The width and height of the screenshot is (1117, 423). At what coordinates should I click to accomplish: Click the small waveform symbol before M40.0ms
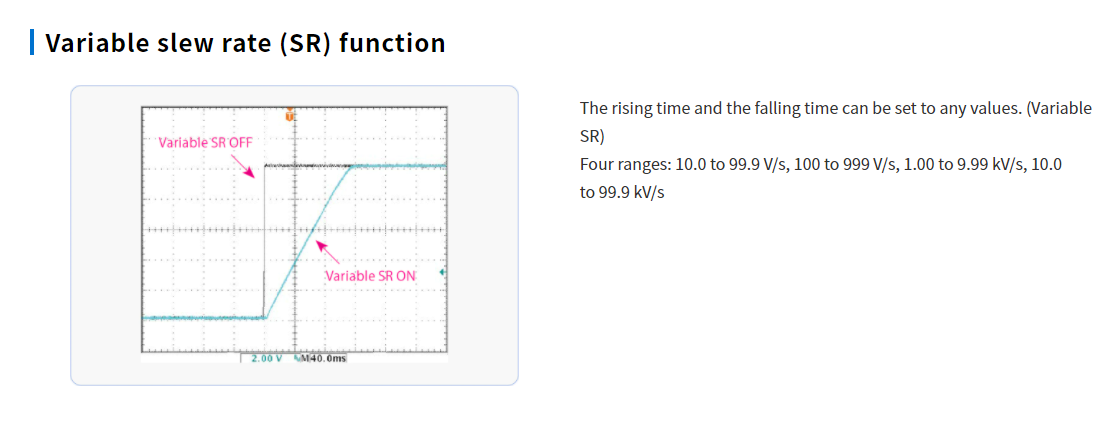[x=297, y=357]
